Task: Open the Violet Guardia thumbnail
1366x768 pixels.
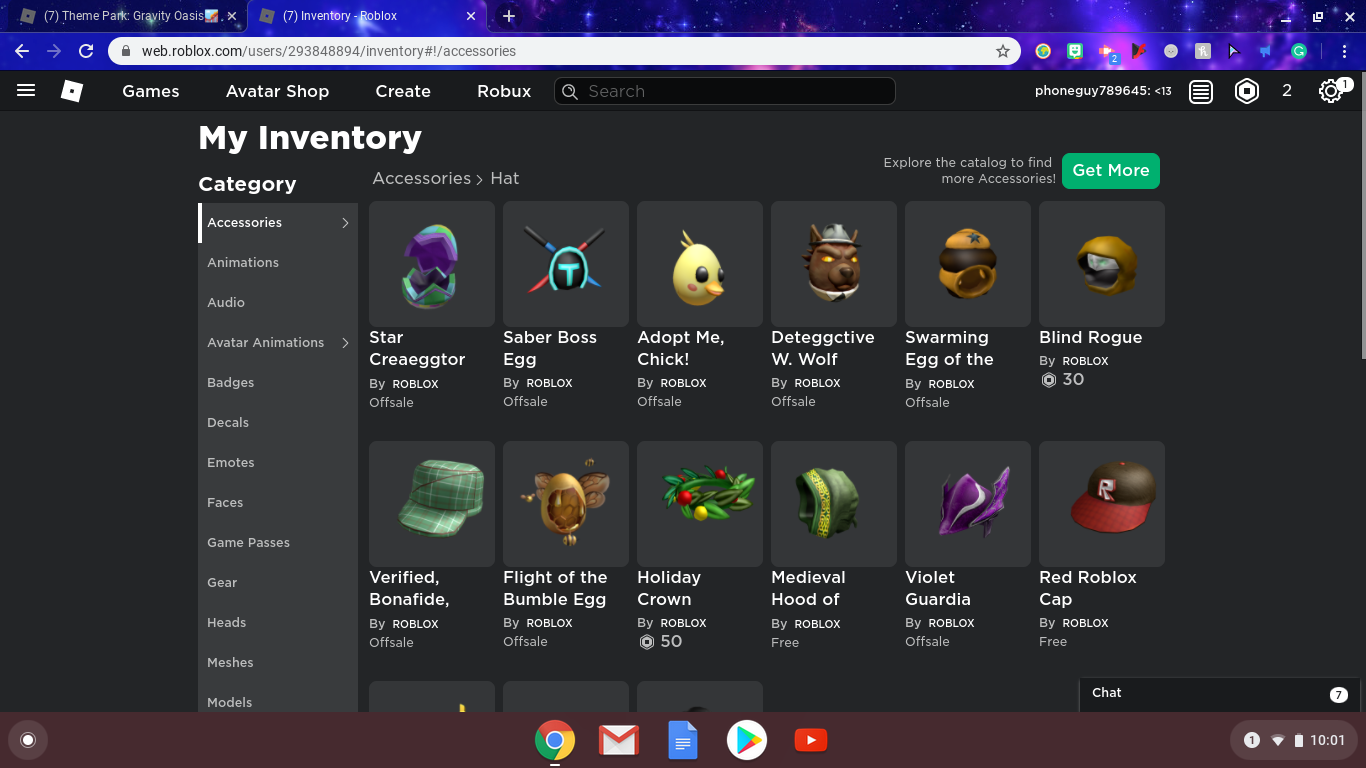Action: 968,504
